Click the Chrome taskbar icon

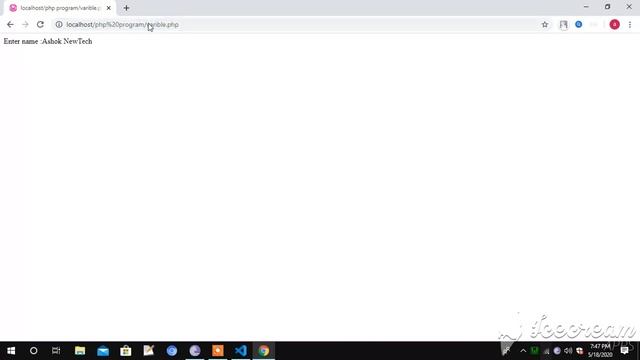click(264, 351)
